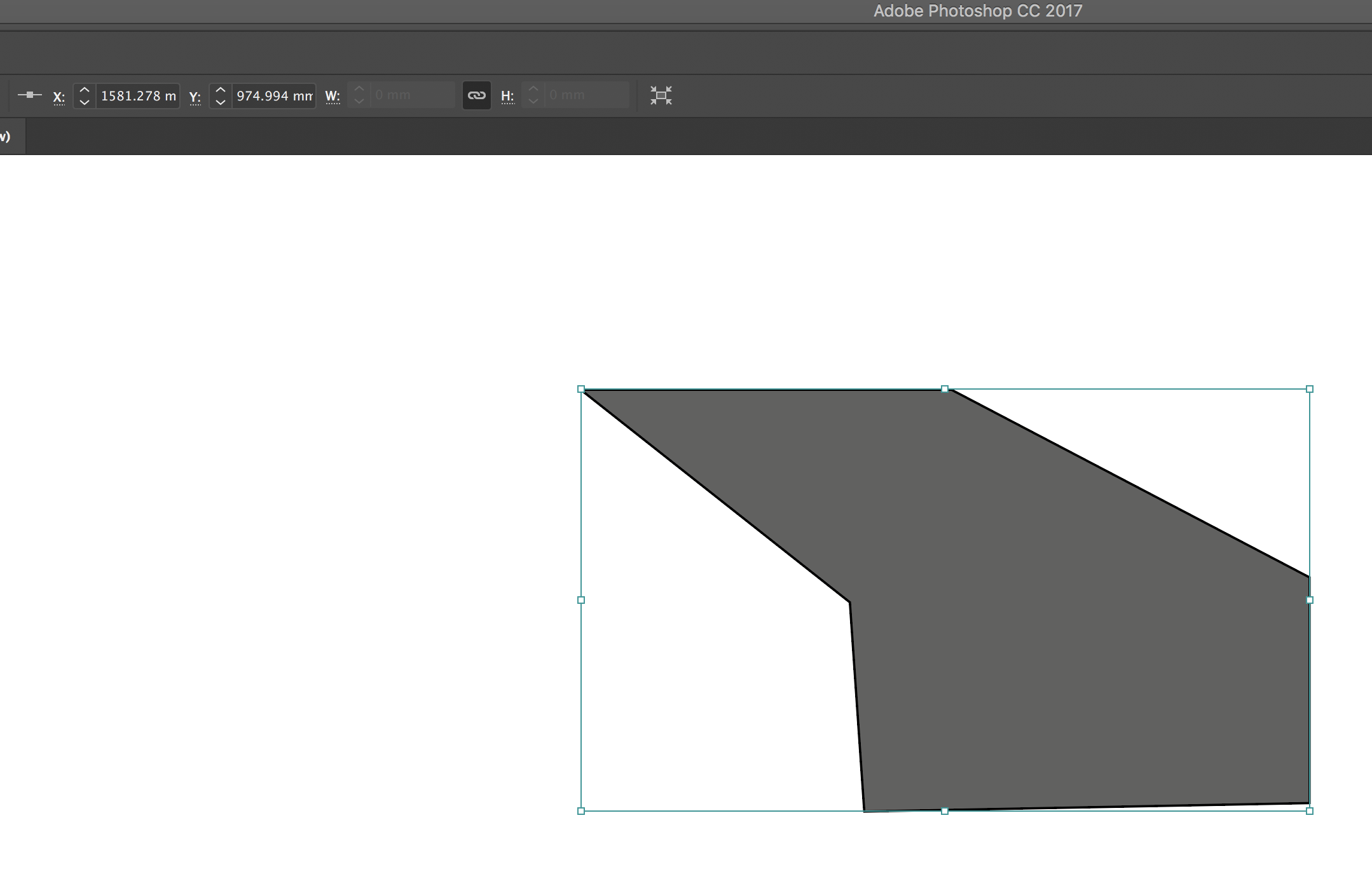Click the bottom-right bounding box handle

pos(1309,811)
